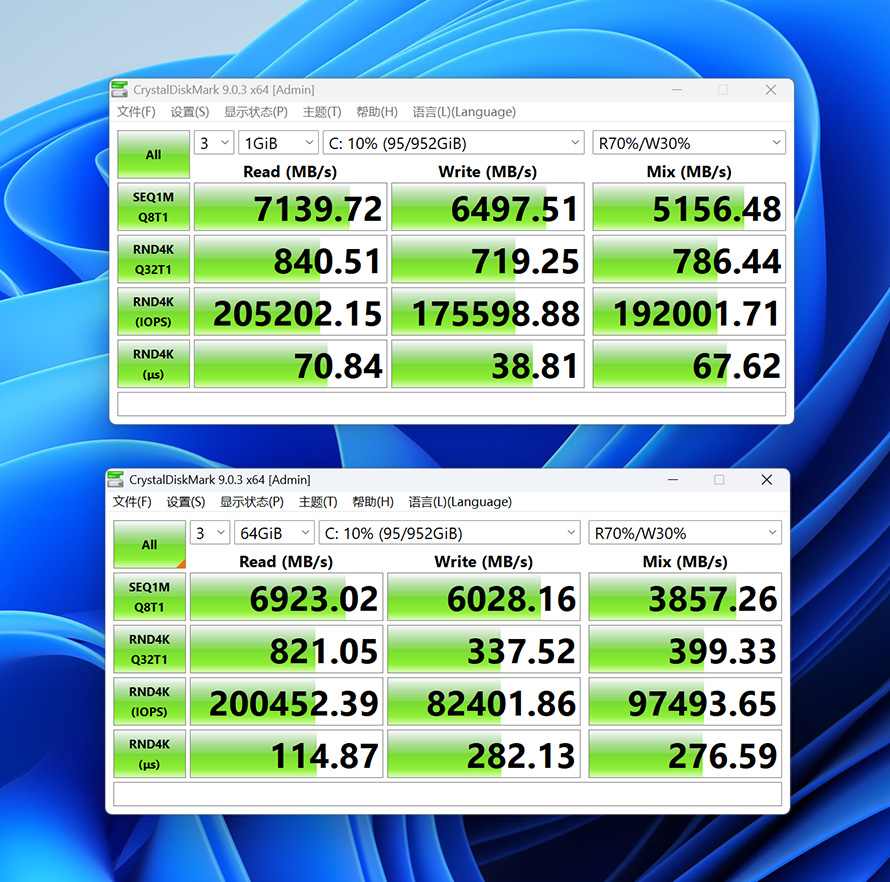
Task: Open R70%/W30% mix dropdown in 1GiB window
Action: coord(689,143)
